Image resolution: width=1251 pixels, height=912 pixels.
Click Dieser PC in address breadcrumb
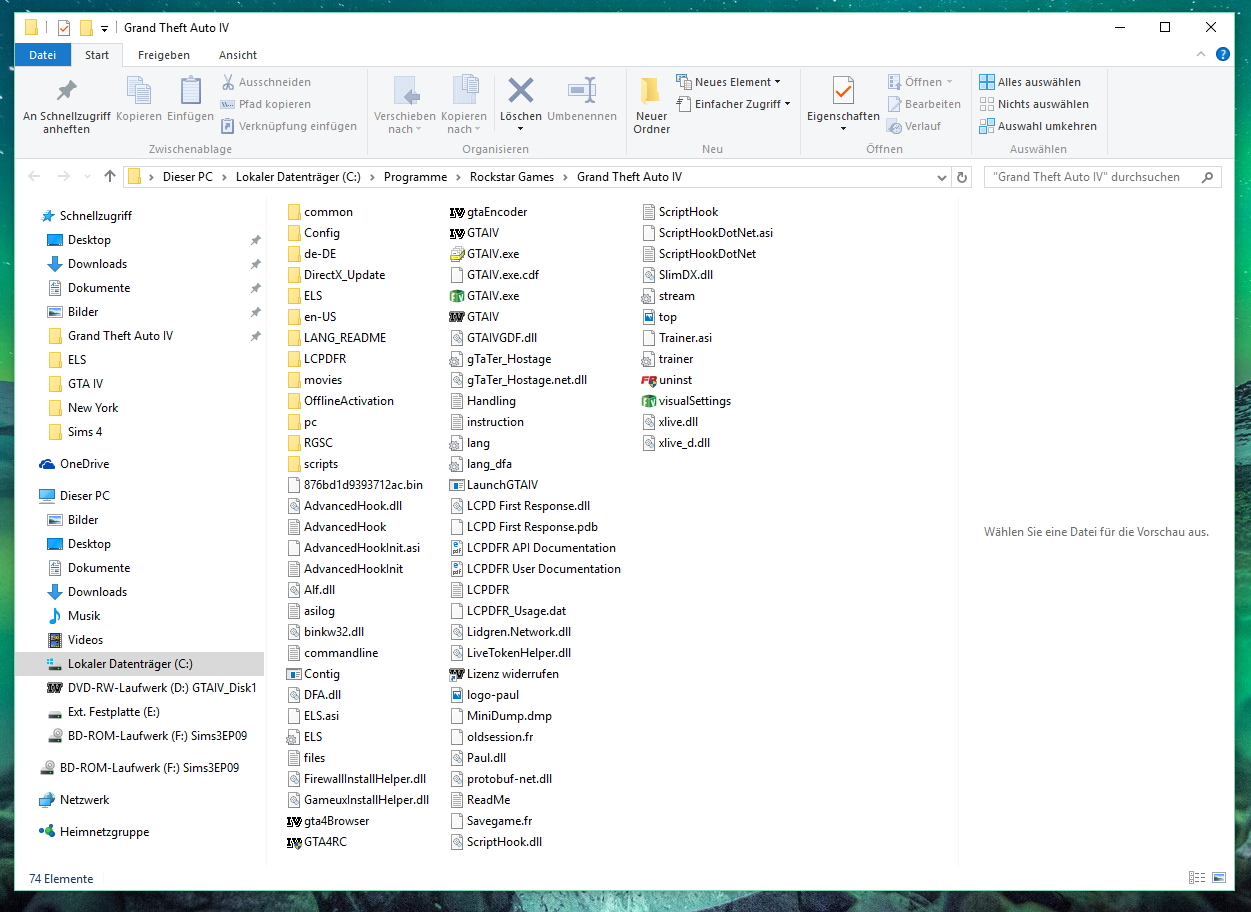pos(186,177)
